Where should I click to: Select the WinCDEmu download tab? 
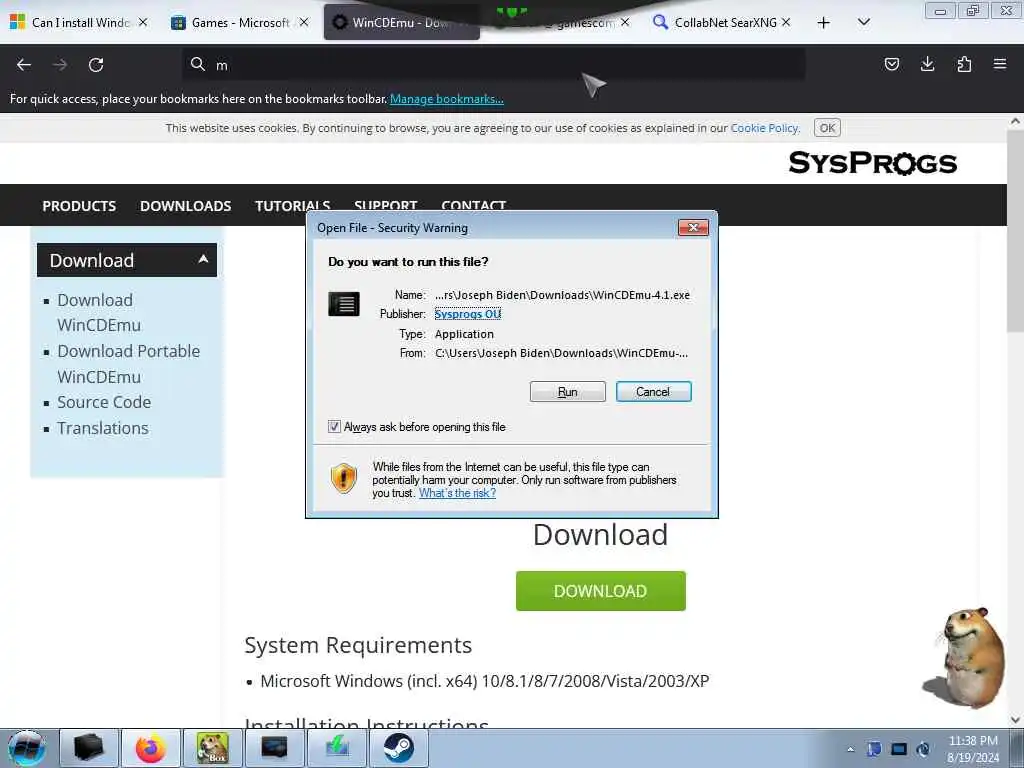pyautogui.click(x=401, y=22)
